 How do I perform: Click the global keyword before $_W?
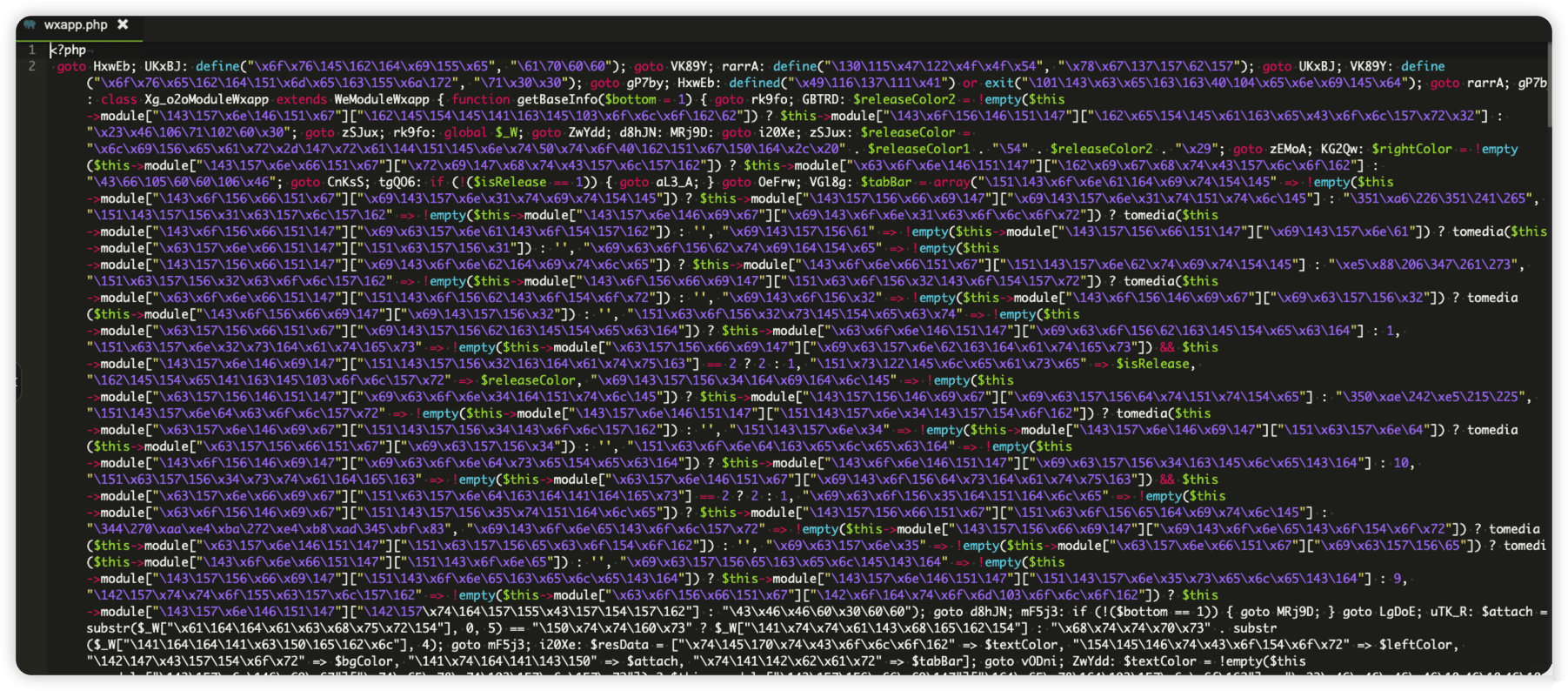pos(465,133)
